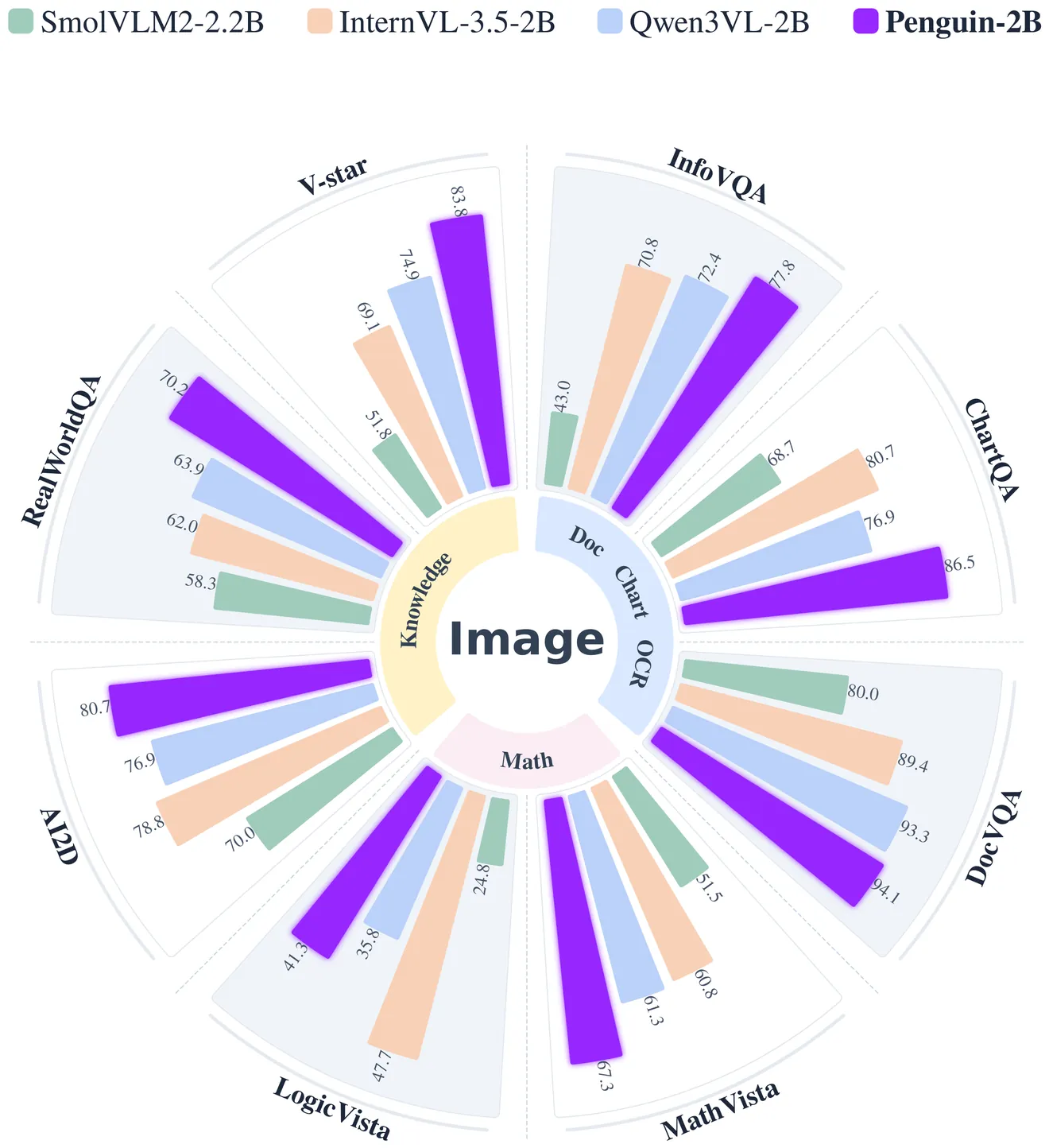Select the Penguin-2B legend label
The image size is (1049, 1148).
pyautogui.click(x=962, y=21)
